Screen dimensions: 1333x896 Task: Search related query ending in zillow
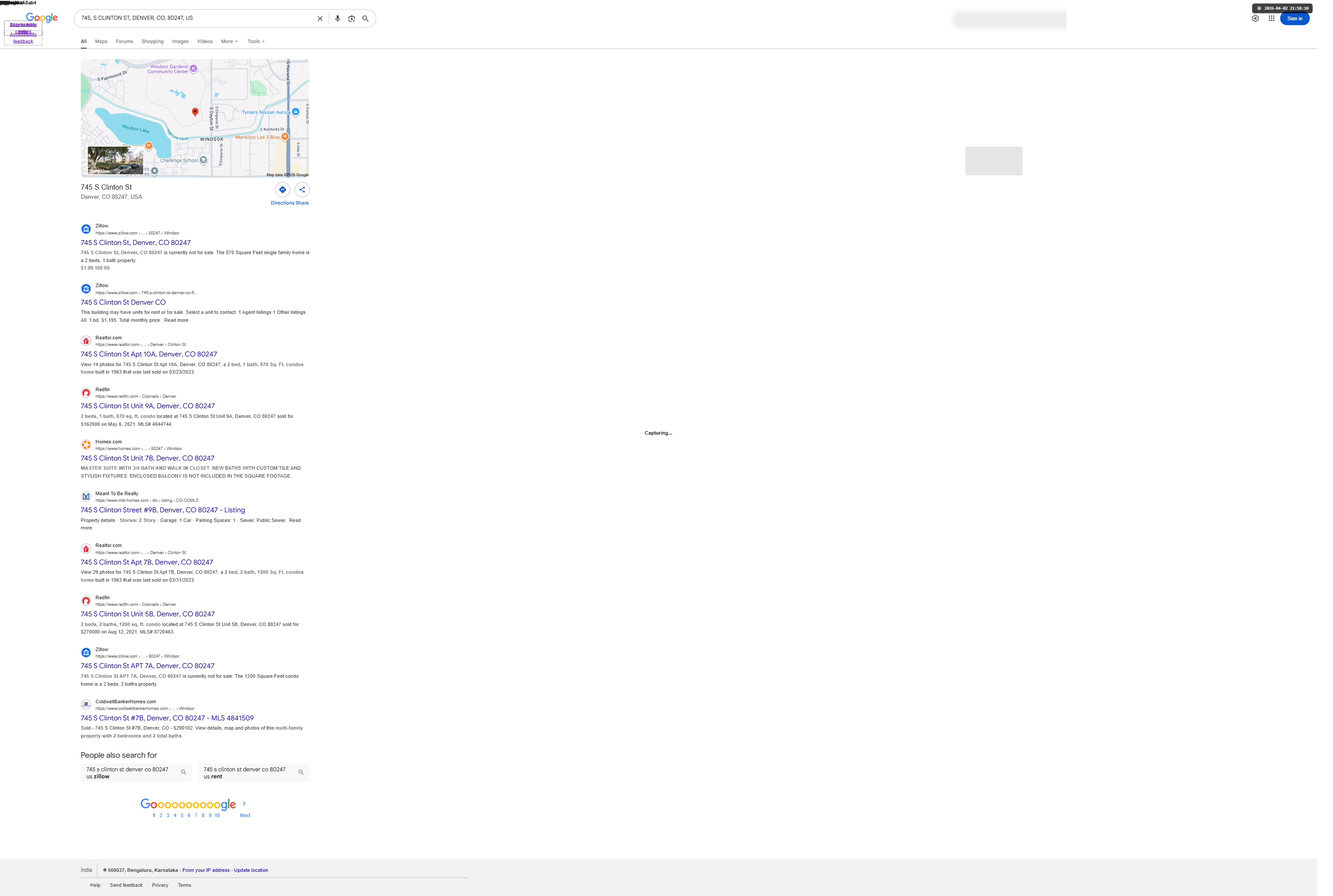[x=136, y=773]
